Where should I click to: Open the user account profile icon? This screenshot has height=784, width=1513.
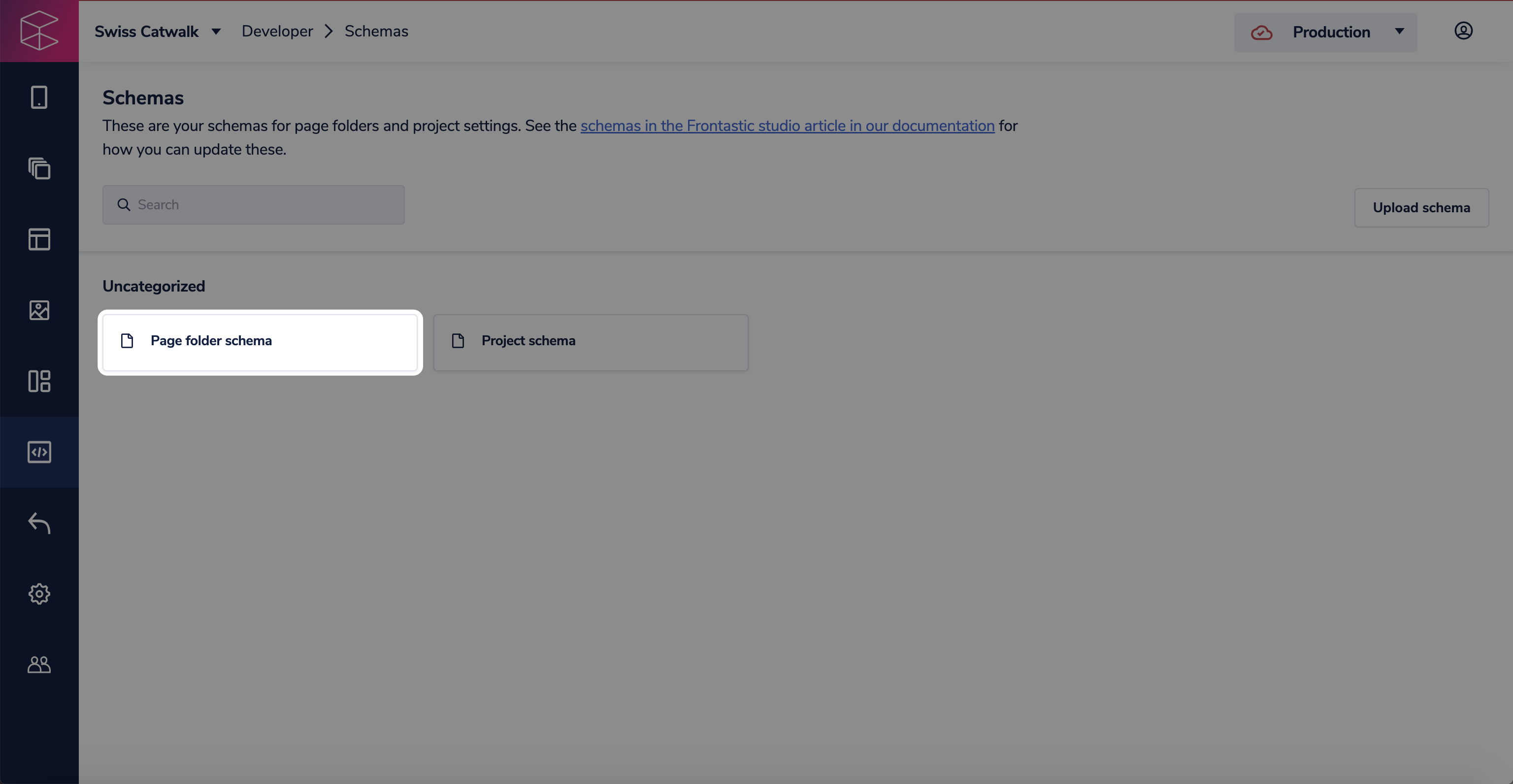click(x=1463, y=31)
